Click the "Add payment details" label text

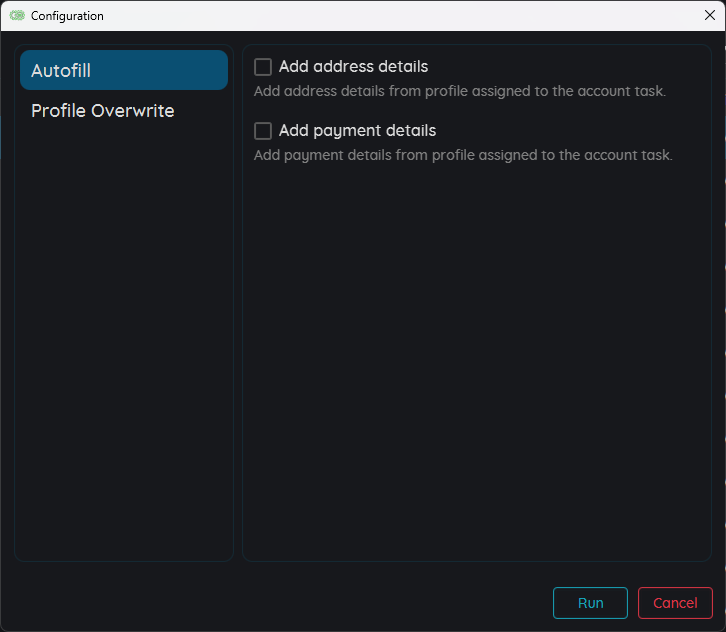coord(357,131)
